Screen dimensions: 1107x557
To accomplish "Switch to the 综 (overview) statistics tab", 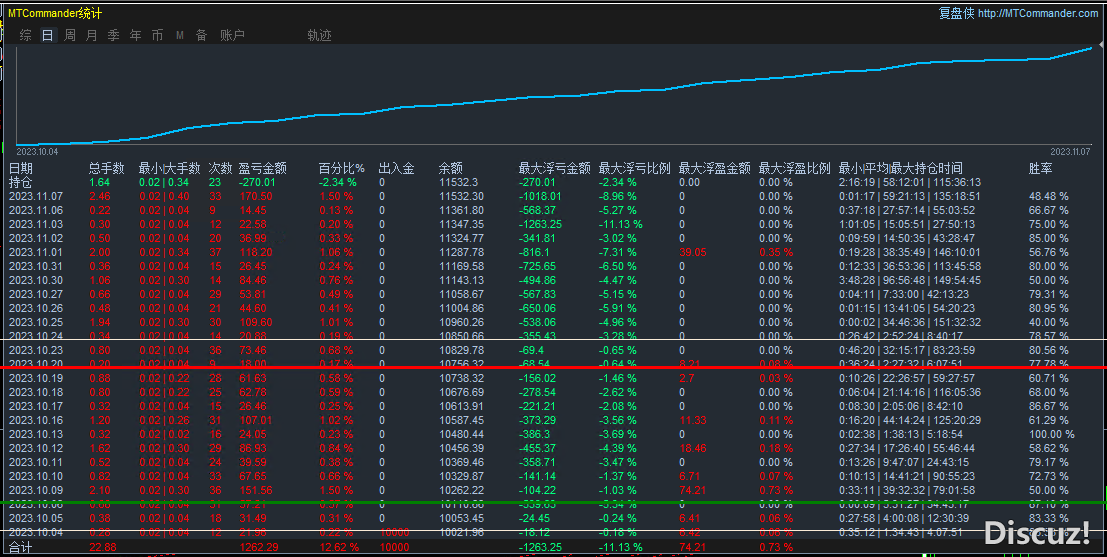I will coord(25,35).
